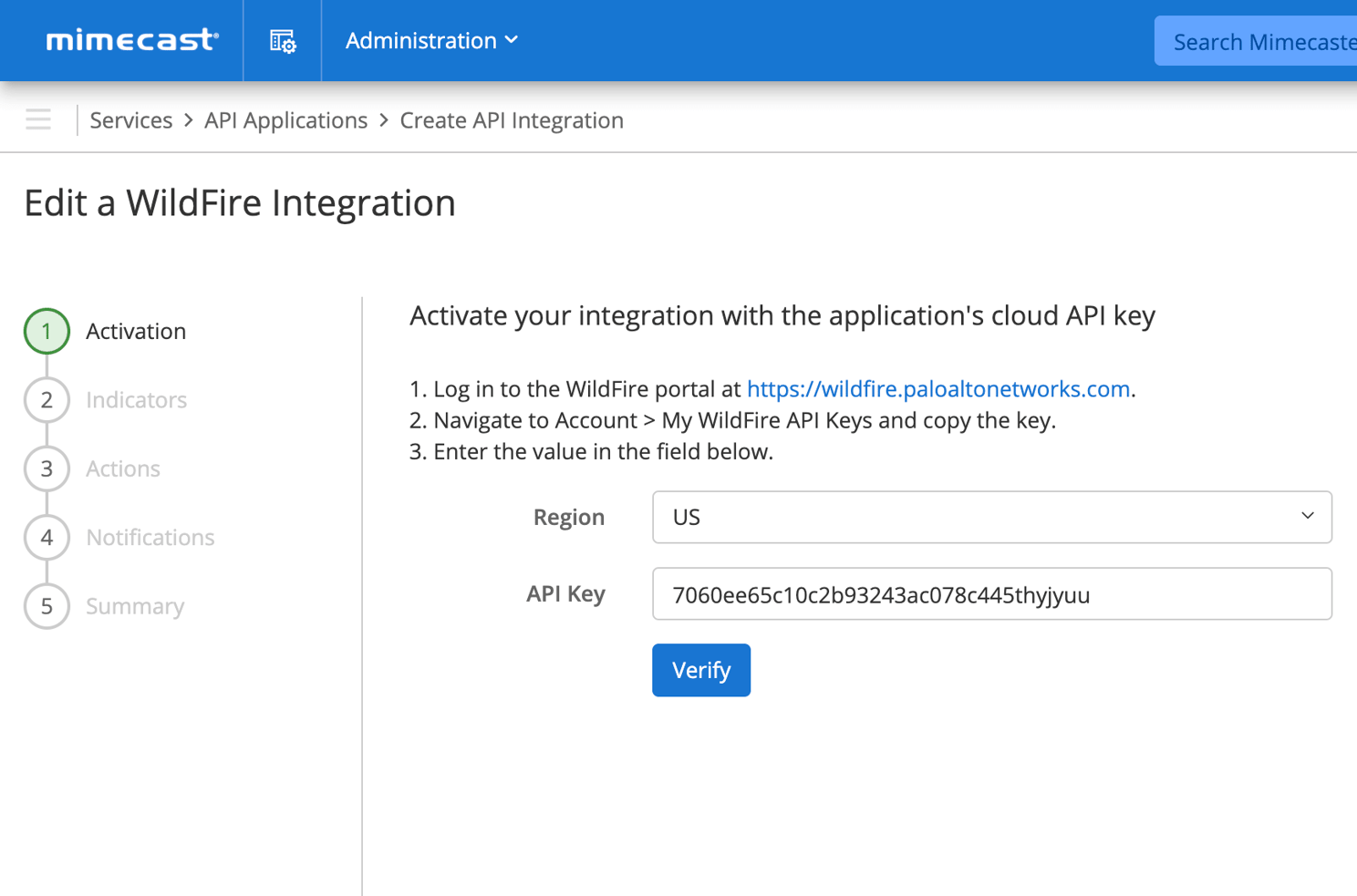Jump to the Summary step label
Viewport: 1357px width, 896px height.
(135, 606)
